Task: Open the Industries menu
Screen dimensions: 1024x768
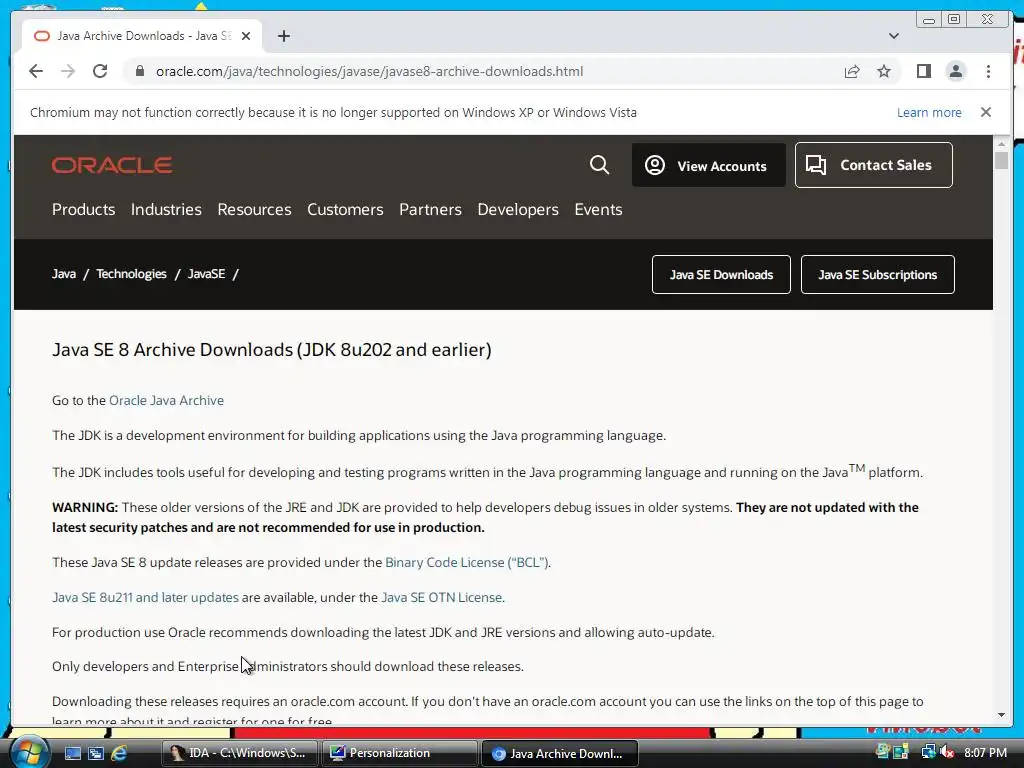Action: pyautogui.click(x=166, y=210)
